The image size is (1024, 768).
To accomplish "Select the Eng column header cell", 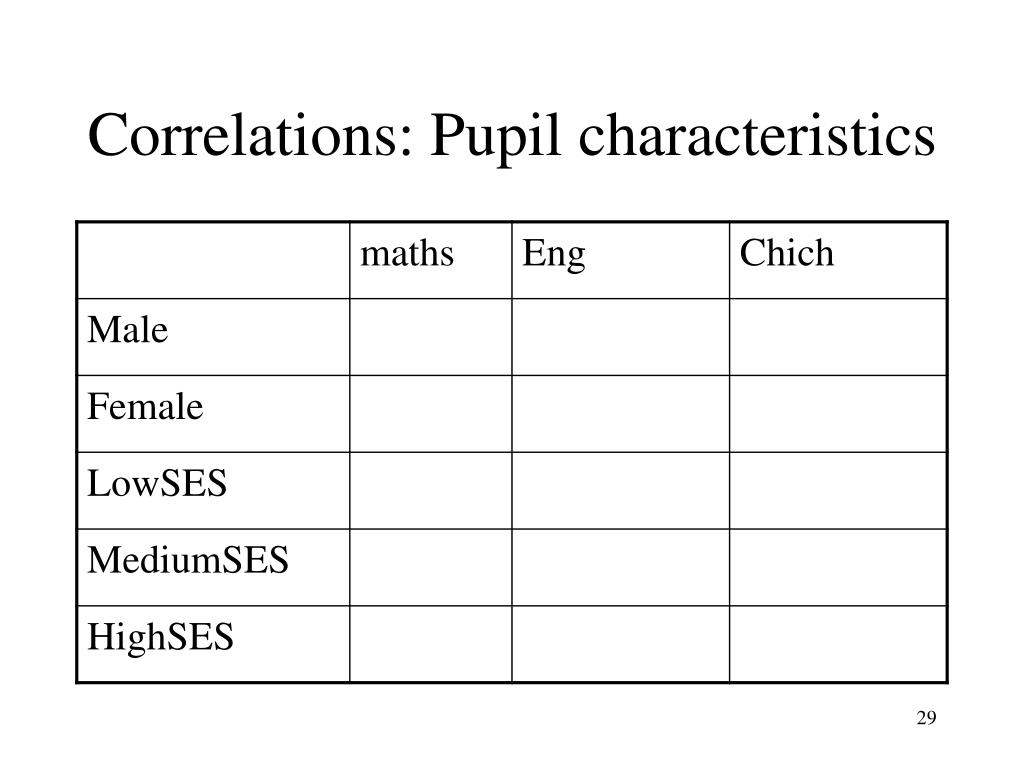I will point(620,261).
